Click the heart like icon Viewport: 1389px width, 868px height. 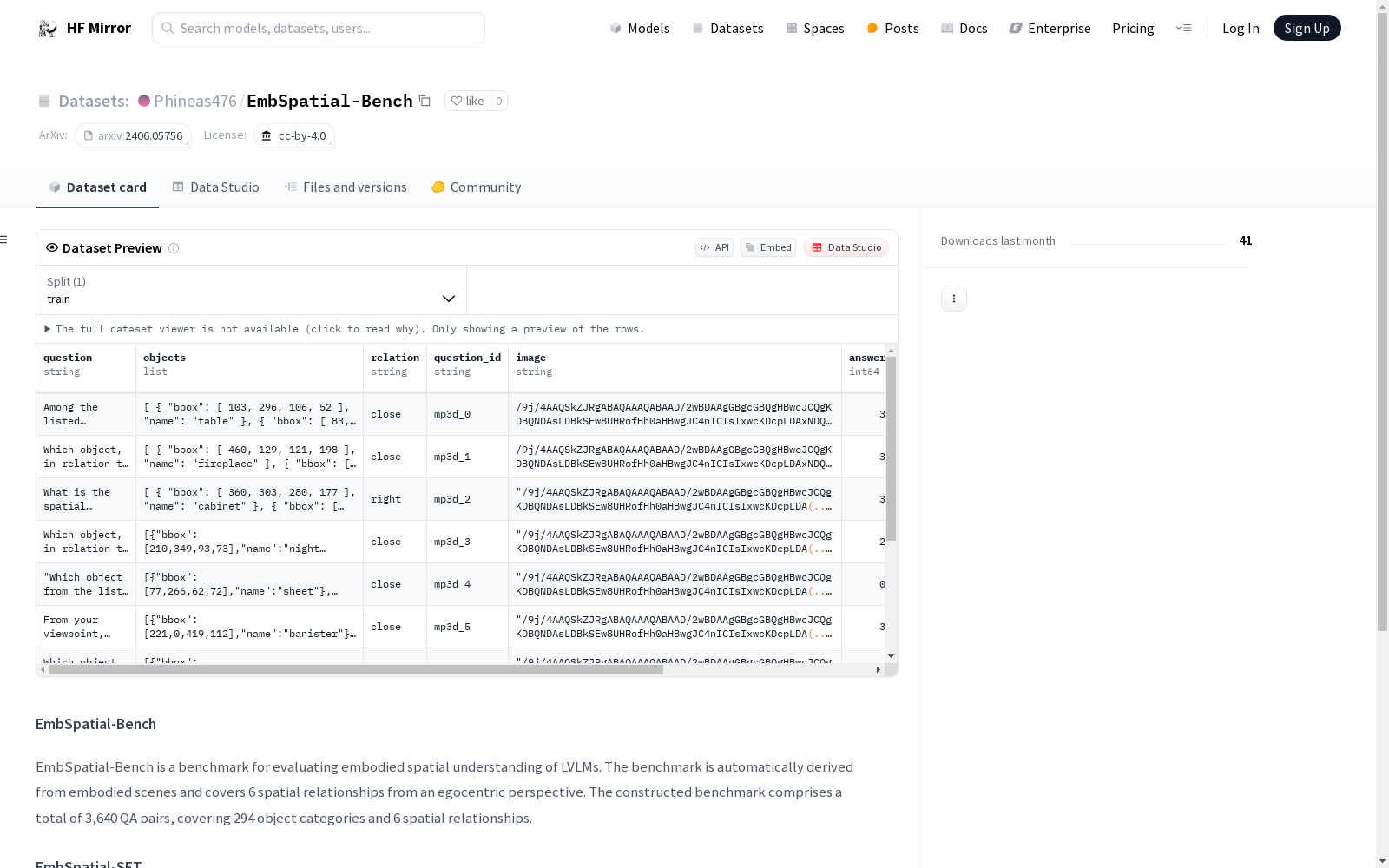pyautogui.click(x=457, y=101)
